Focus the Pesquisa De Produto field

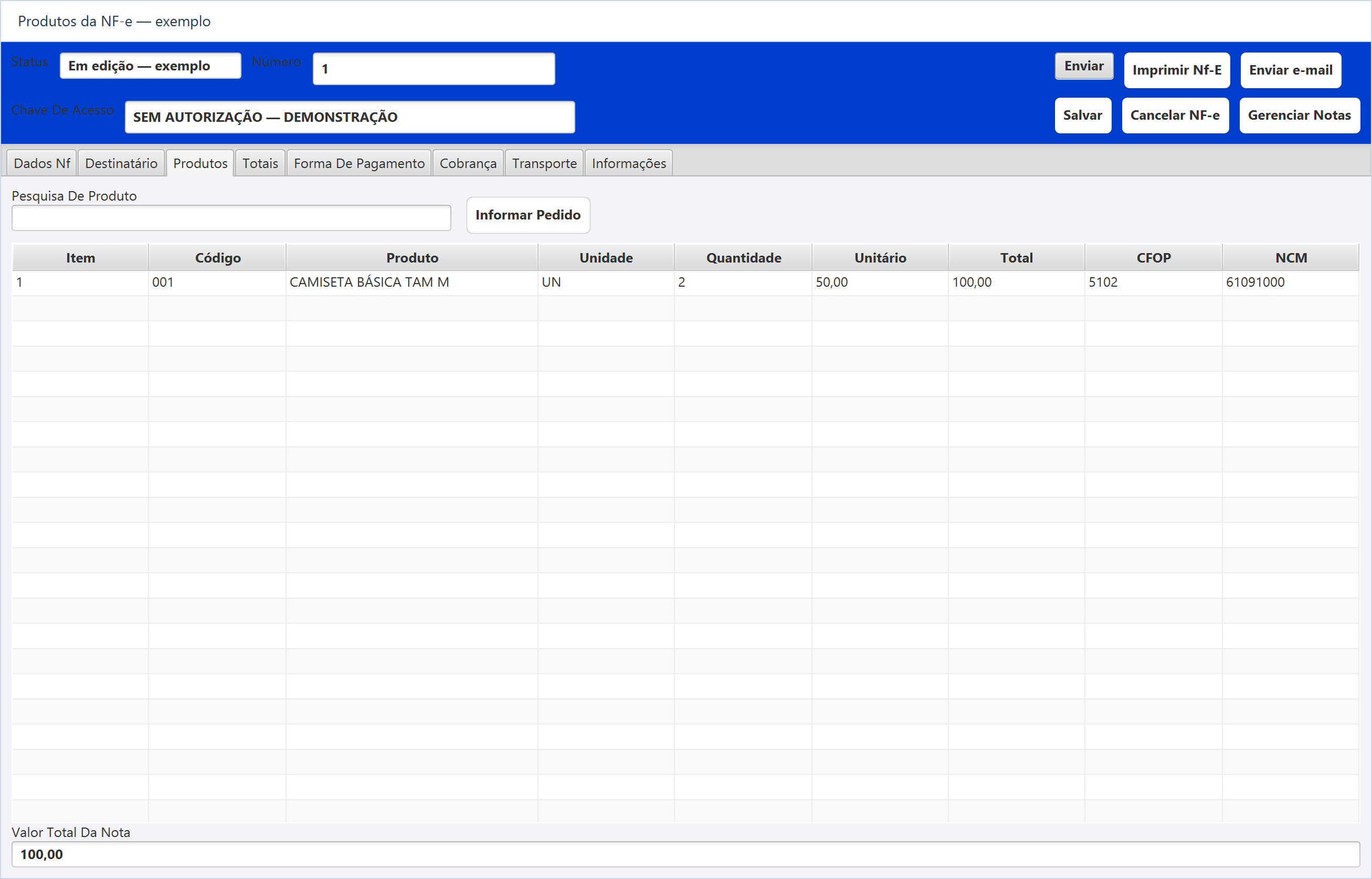tap(231, 218)
